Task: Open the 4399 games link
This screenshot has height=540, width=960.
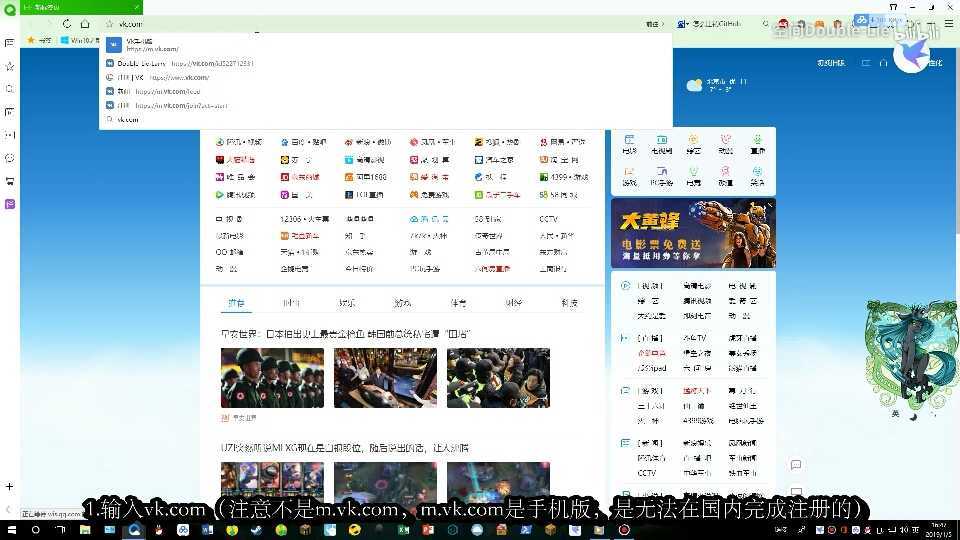Action: [564, 177]
